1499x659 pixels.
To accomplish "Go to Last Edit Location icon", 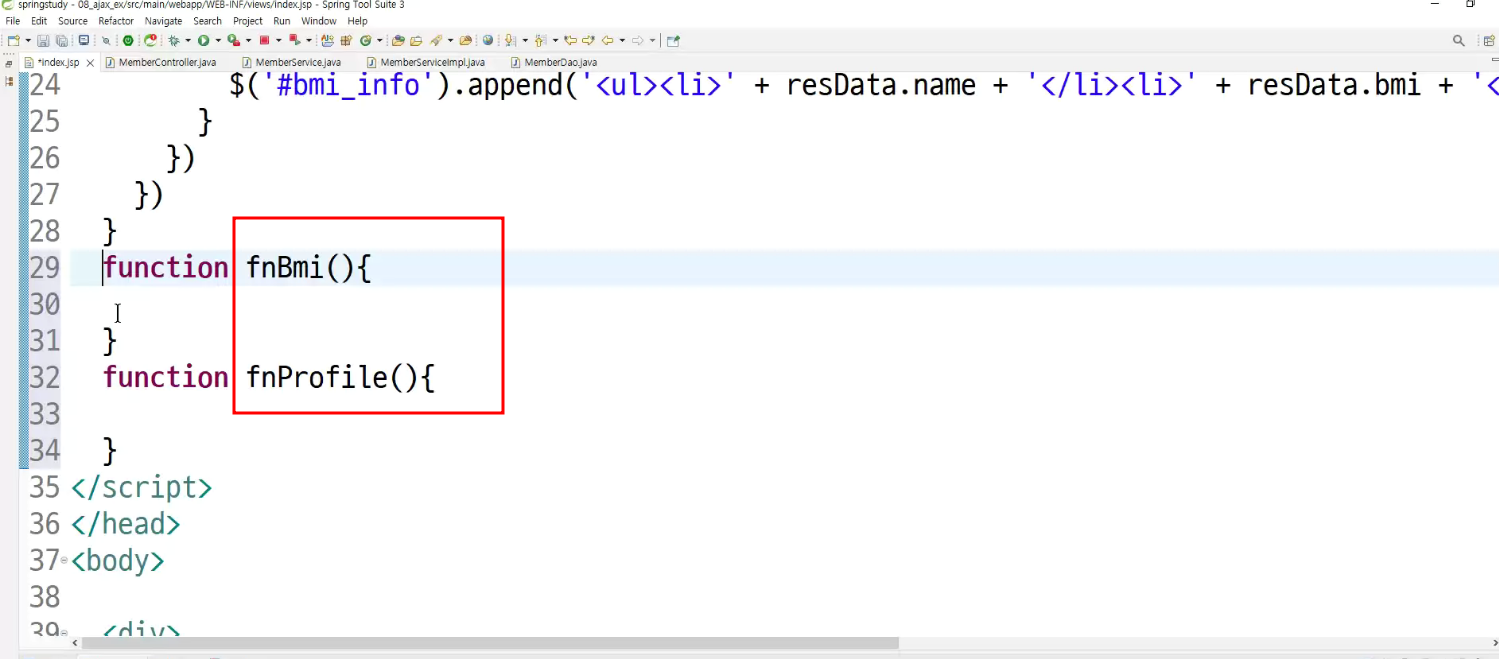I will coord(570,41).
